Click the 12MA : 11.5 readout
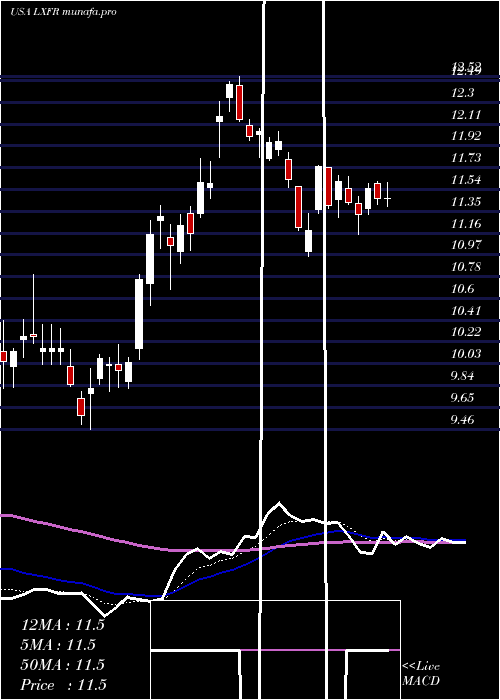The height and width of the screenshot is (700, 500). 63,625
